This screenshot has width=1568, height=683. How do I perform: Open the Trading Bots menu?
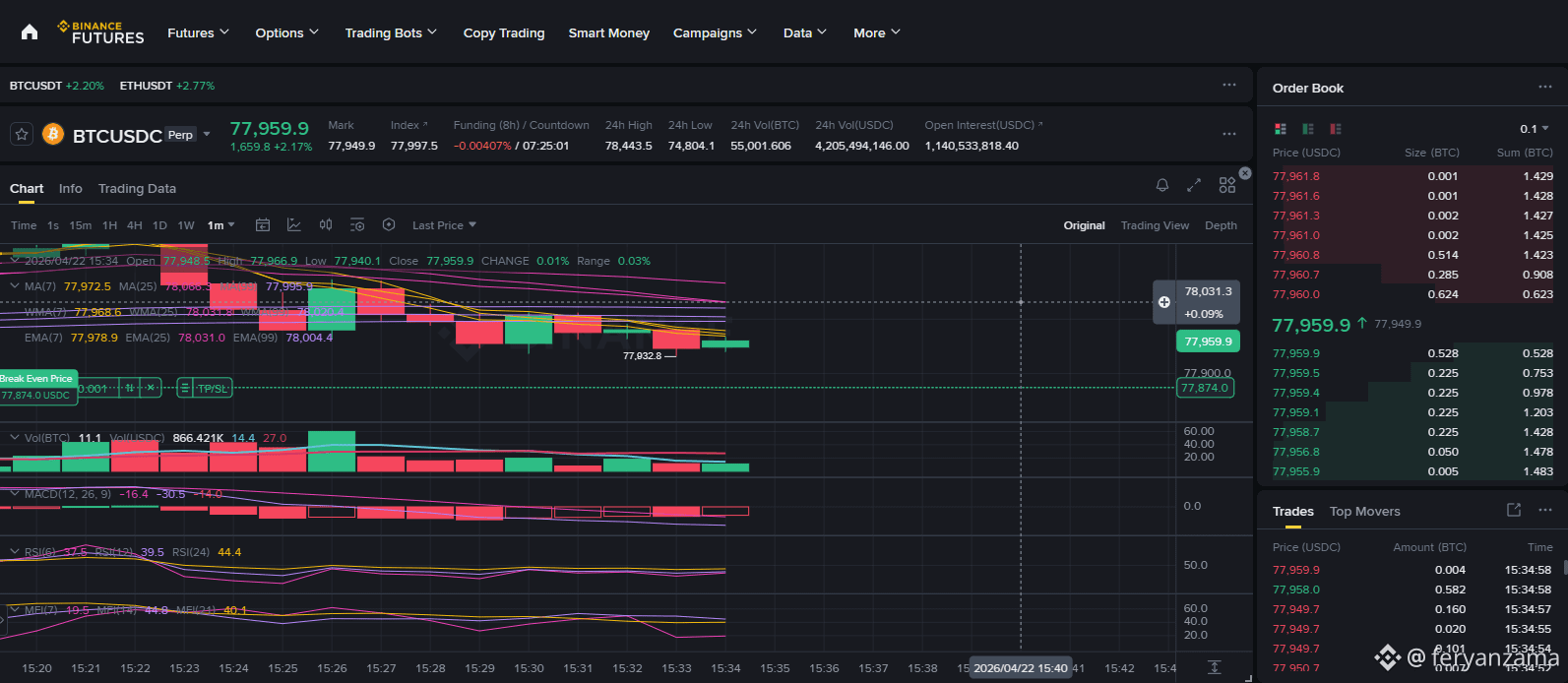(x=391, y=32)
